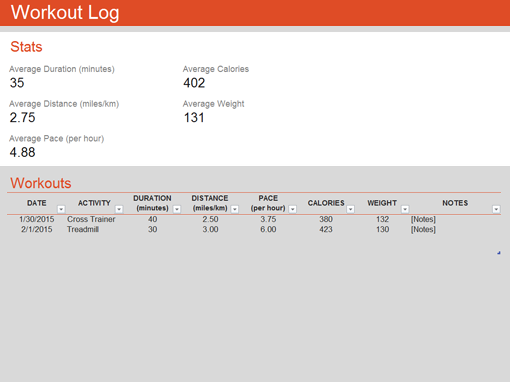Expand the PACE (per hour) filter dropdown
Viewport: 510px width, 382px height.
293,209
